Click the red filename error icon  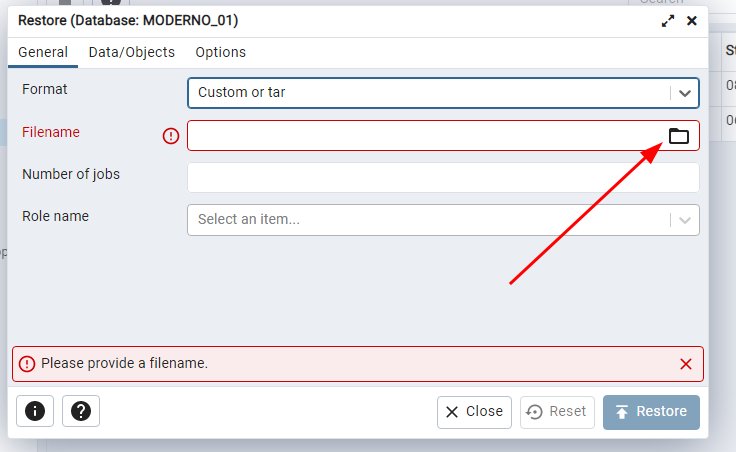click(171, 136)
